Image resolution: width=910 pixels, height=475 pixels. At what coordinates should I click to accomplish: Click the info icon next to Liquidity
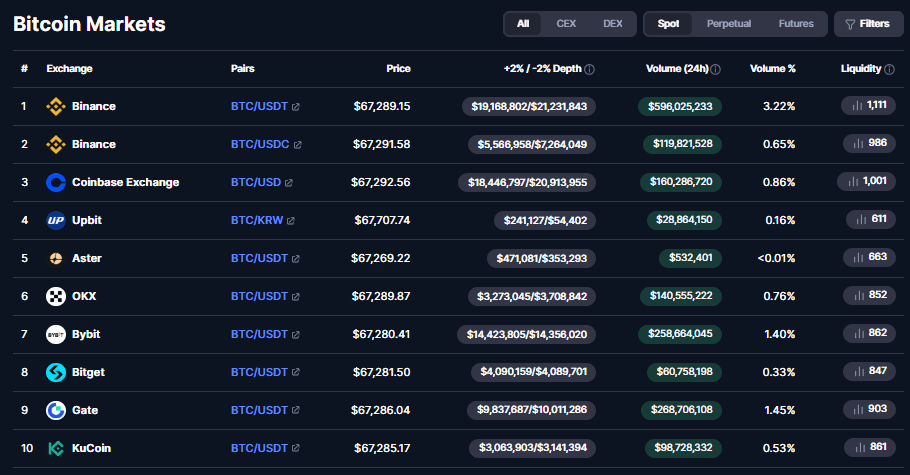(889, 69)
